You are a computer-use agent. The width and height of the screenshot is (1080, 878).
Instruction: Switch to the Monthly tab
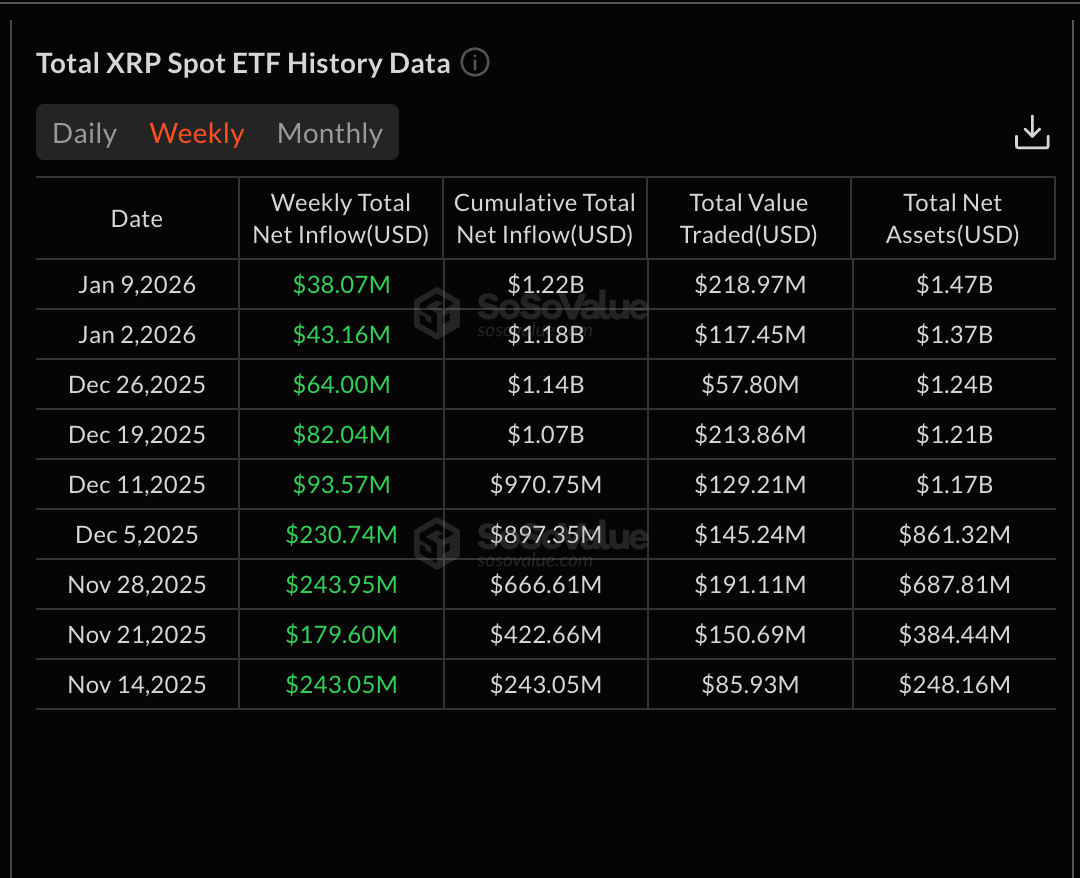[x=330, y=132]
